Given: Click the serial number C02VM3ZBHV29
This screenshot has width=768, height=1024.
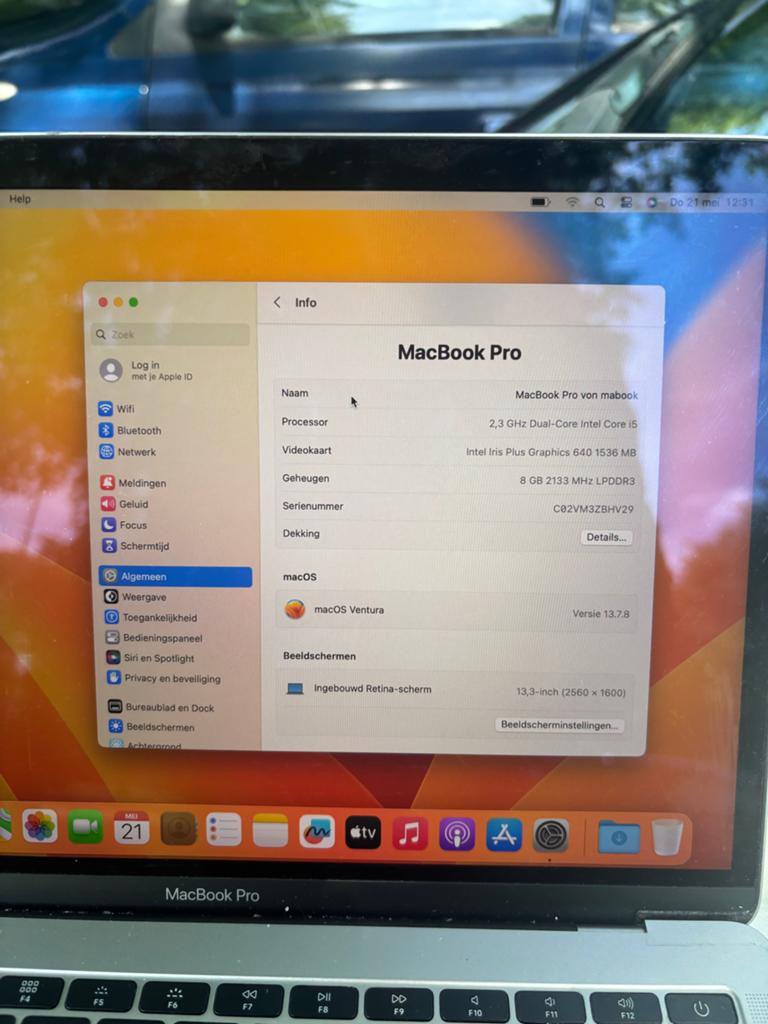Looking at the screenshot, I should [x=593, y=509].
